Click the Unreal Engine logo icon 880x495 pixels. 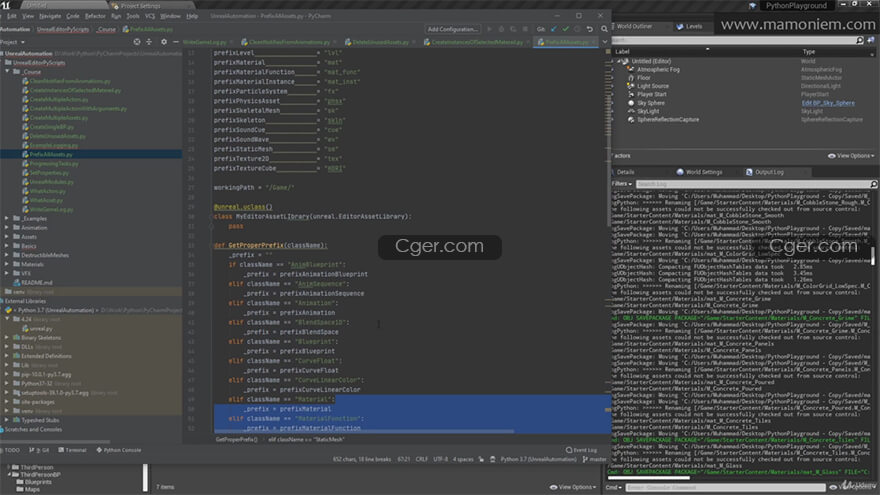click(x=6, y=4)
